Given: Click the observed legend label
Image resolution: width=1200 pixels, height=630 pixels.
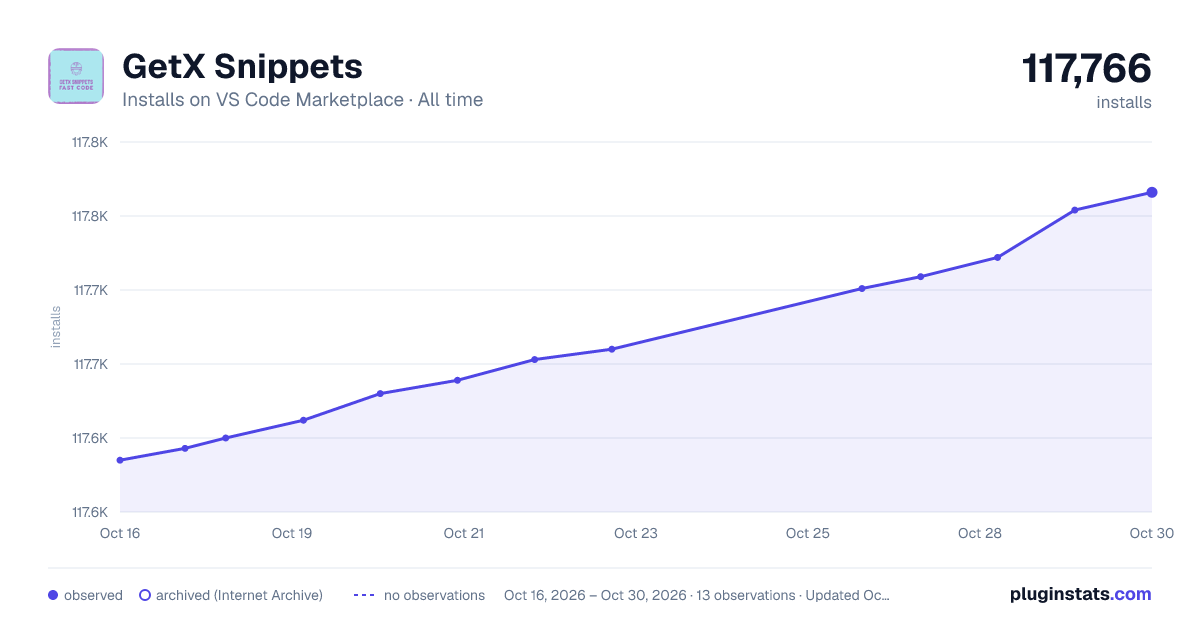Looking at the screenshot, I should (x=93, y=595).
